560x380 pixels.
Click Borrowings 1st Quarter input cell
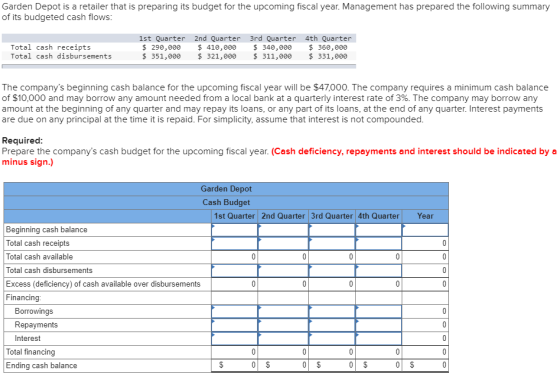pyautogui.click(x=234, y=311)
